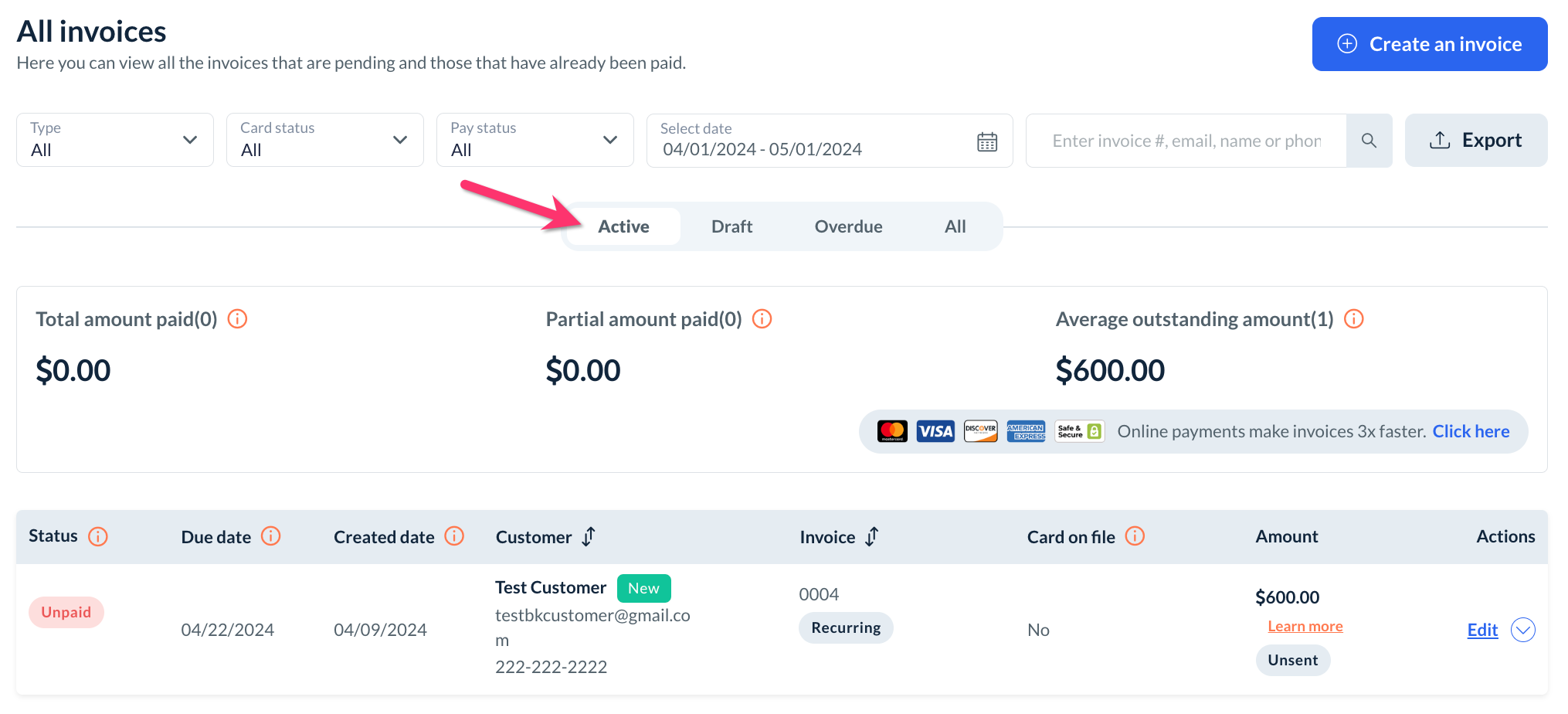This screenshot has width=1568, height=714.
Task: Click info icon next to Total amount paid
Action: pos(237,319)
